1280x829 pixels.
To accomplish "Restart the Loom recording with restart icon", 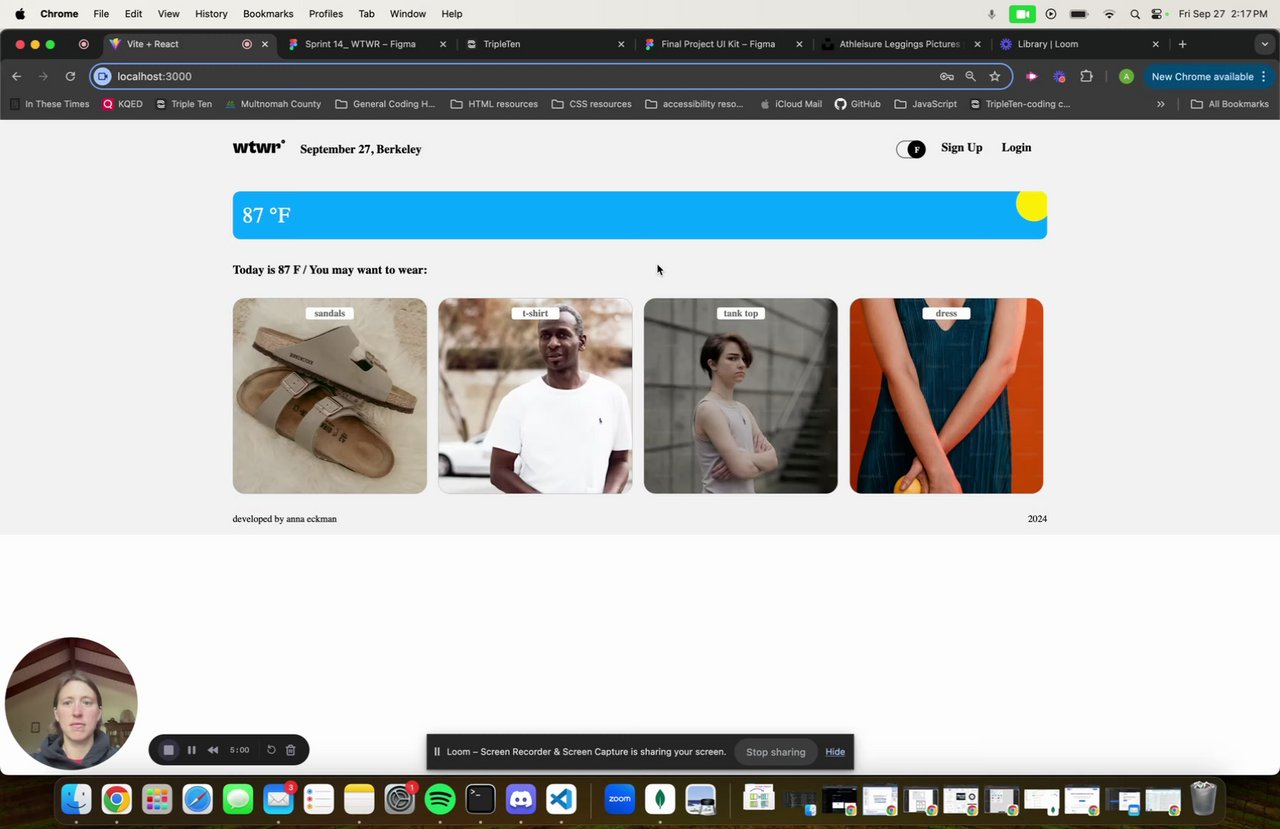I will (x=271, y=750).
